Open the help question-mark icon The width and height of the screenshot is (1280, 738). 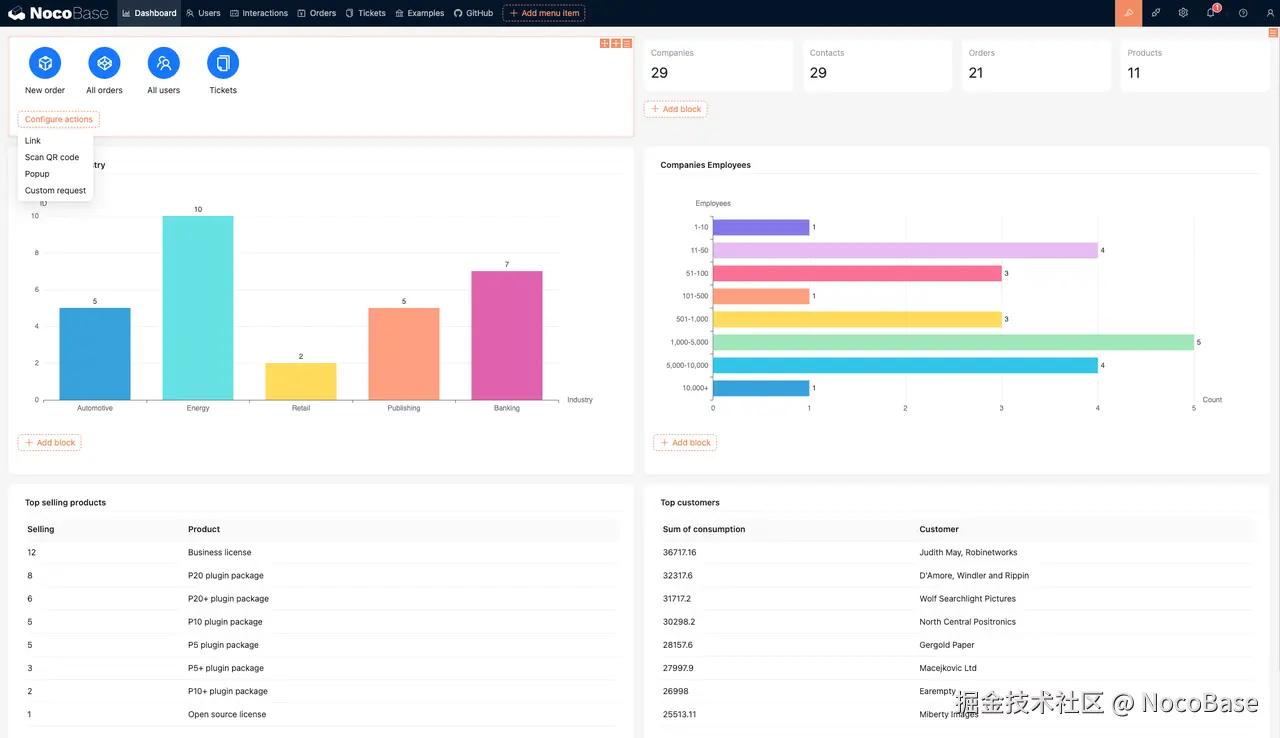pyautogui.click(x=1243, y=13)
